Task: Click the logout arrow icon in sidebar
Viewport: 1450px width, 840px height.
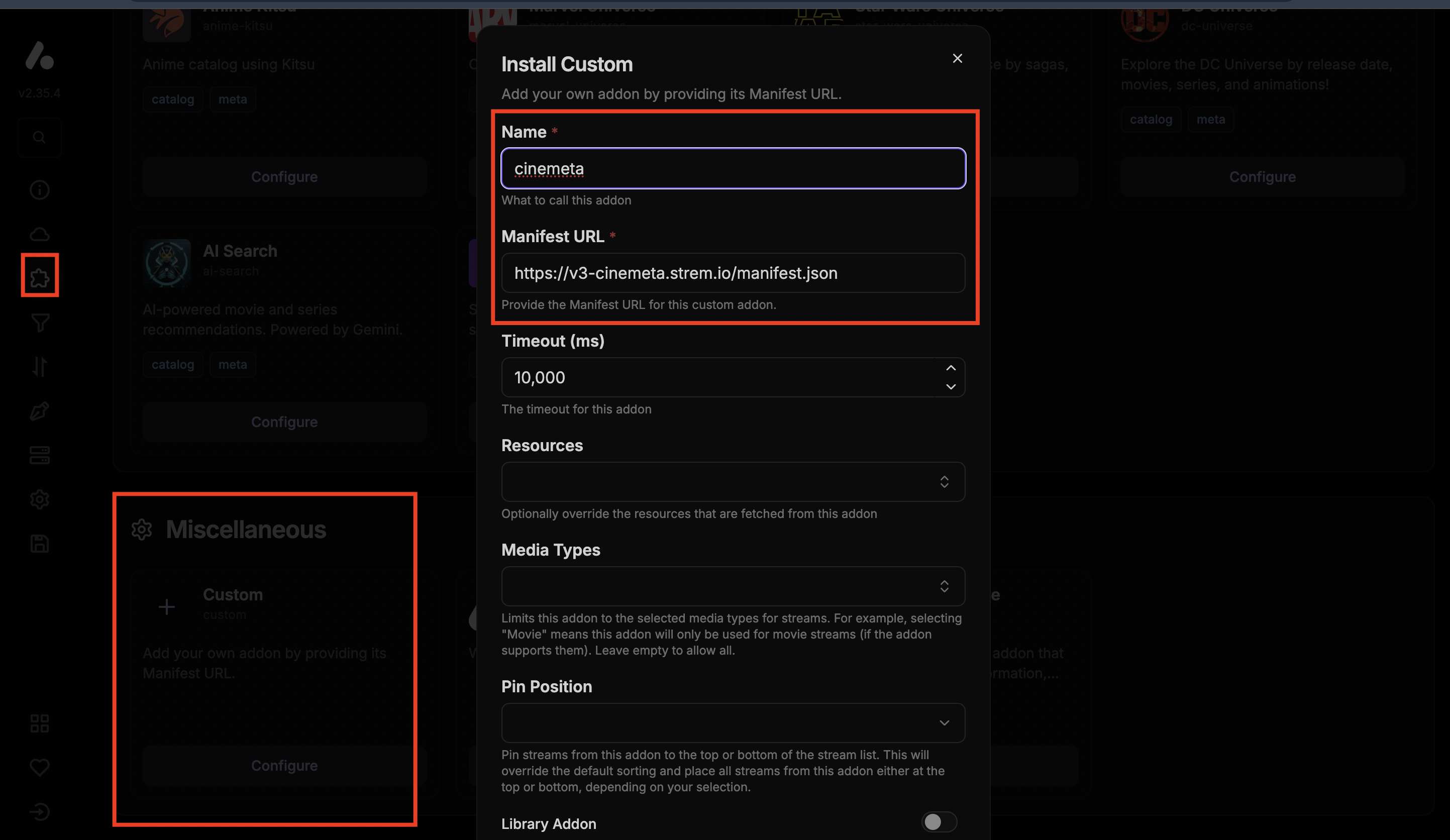Action: [x=39, y=811]
